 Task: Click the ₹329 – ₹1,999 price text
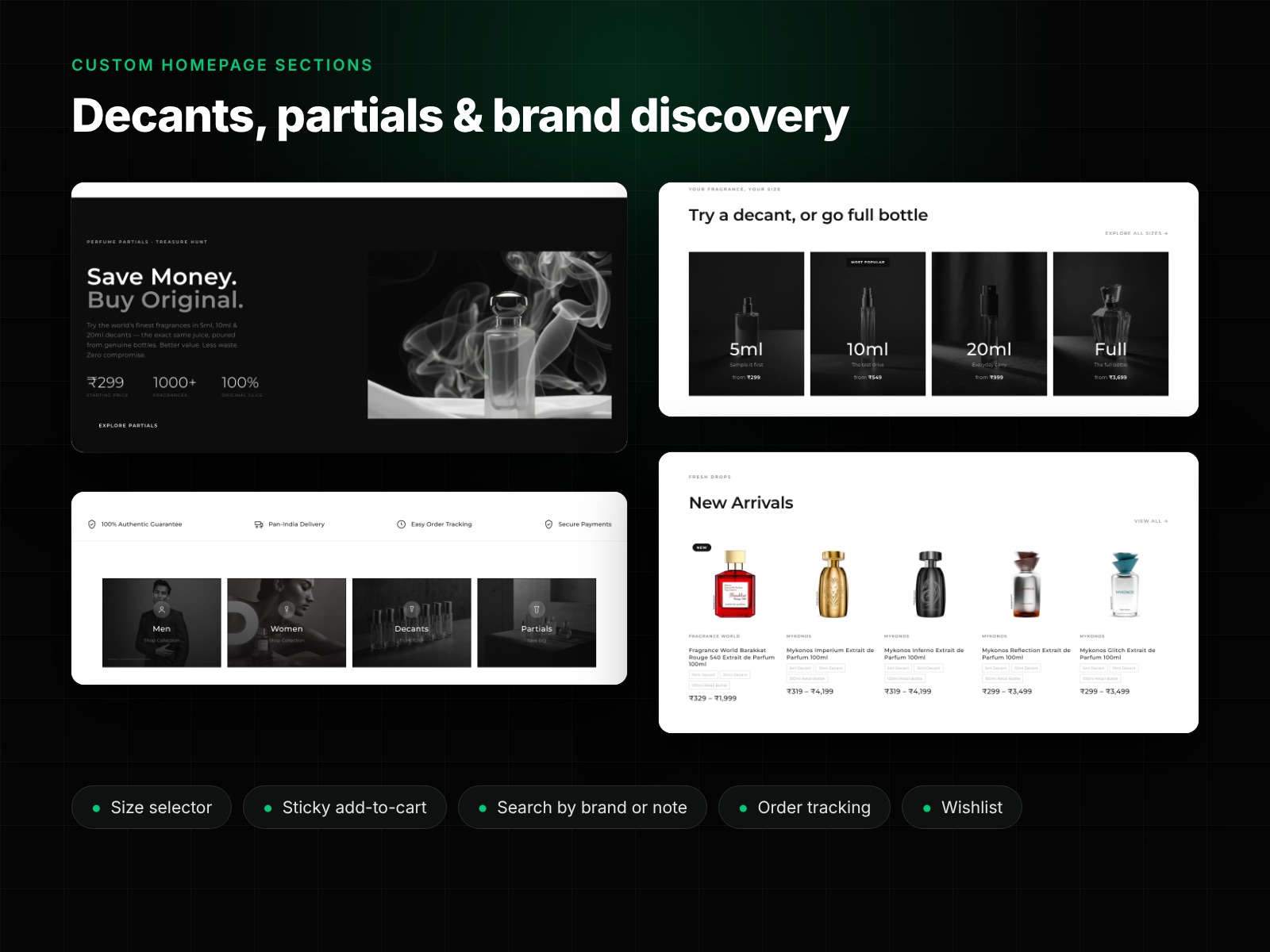point(713,698)
